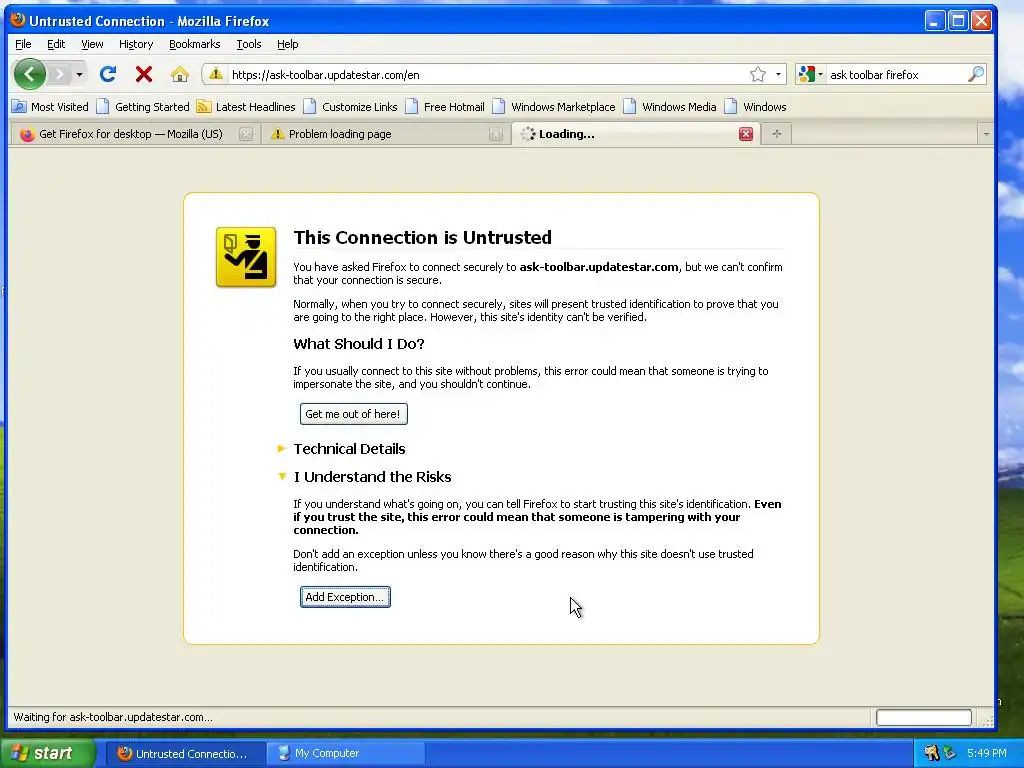1024x768 pixels.
Task: Close the Loading tab with red X
Action: coord(746,134)
